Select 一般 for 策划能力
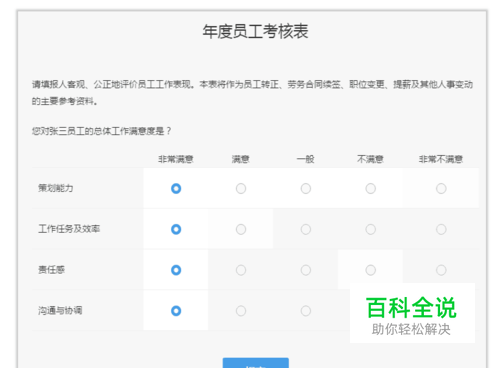The height and width of the screenshot is (368, 500). (306, 189)
